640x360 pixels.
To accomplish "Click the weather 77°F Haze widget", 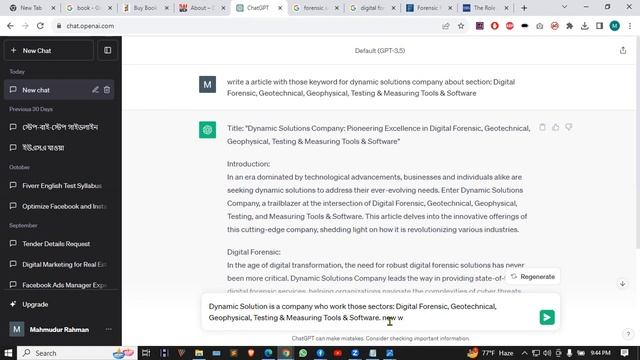I will pyautogui.click(x=490, y=353).
